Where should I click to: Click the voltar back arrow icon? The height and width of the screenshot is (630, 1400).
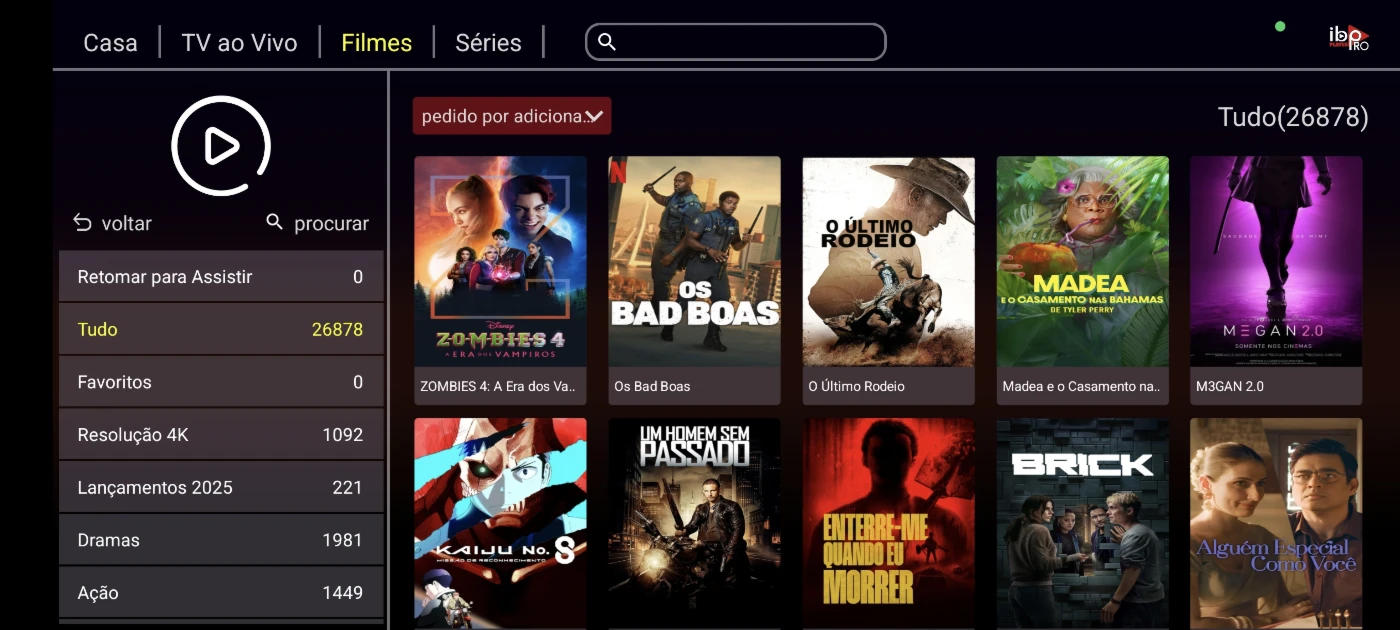pyautogui.click(x=82, y=223)
